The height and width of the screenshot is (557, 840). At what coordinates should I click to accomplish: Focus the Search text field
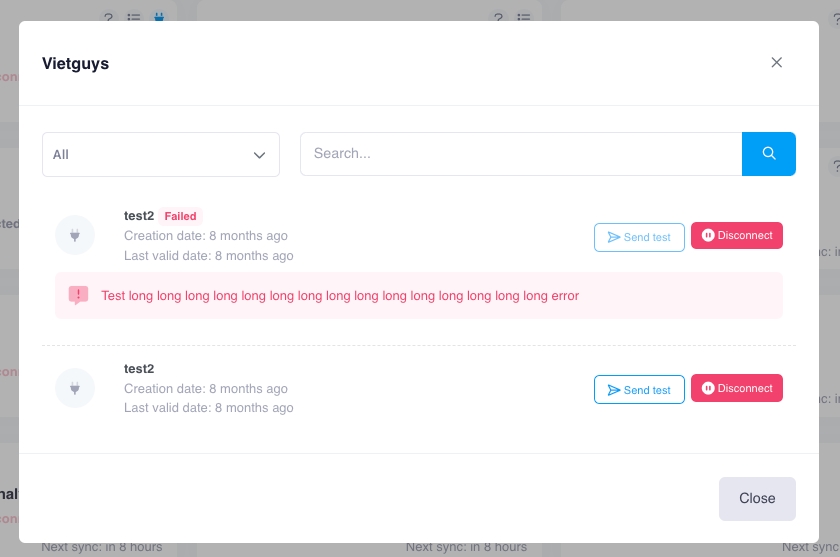[x=520, y=154]
